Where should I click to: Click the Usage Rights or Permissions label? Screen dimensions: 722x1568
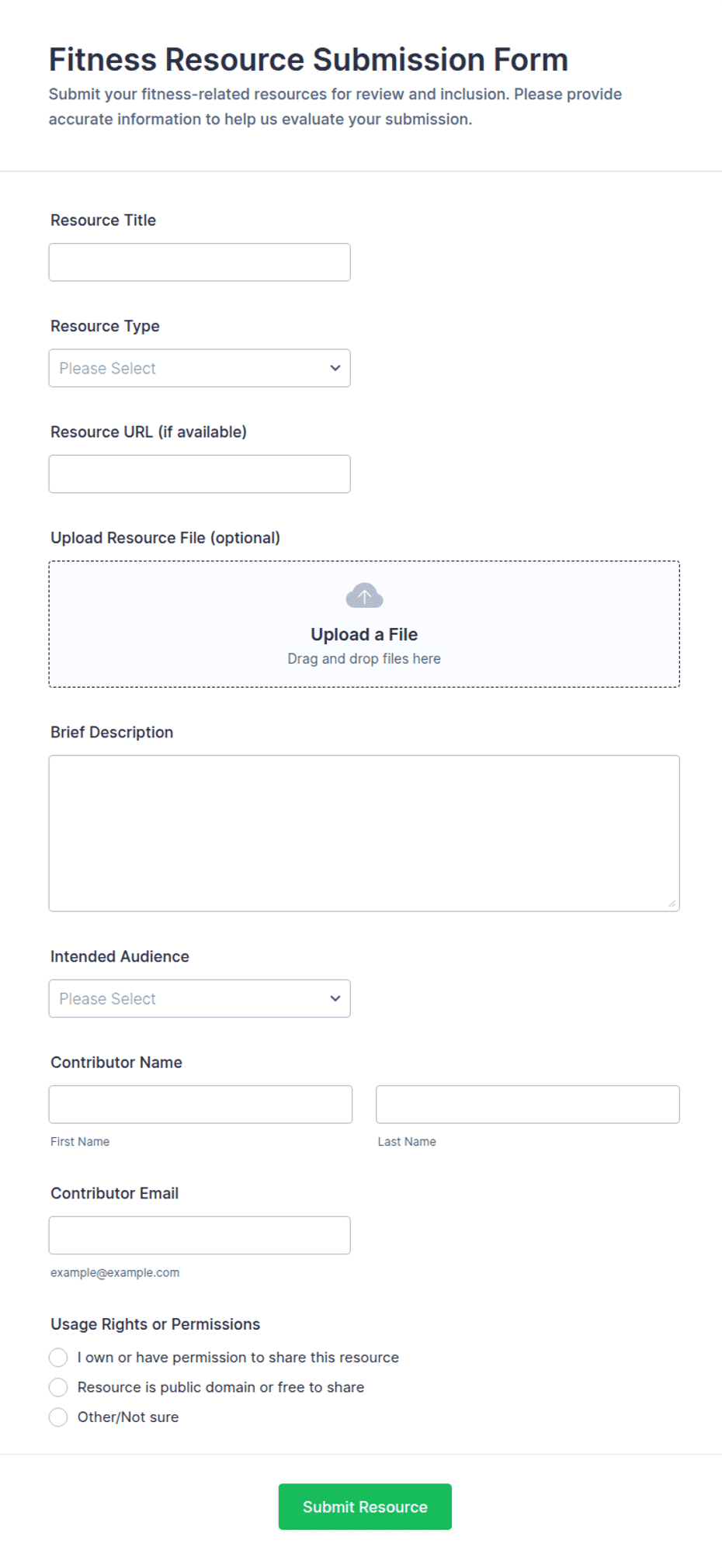(x=155, y=1324)
